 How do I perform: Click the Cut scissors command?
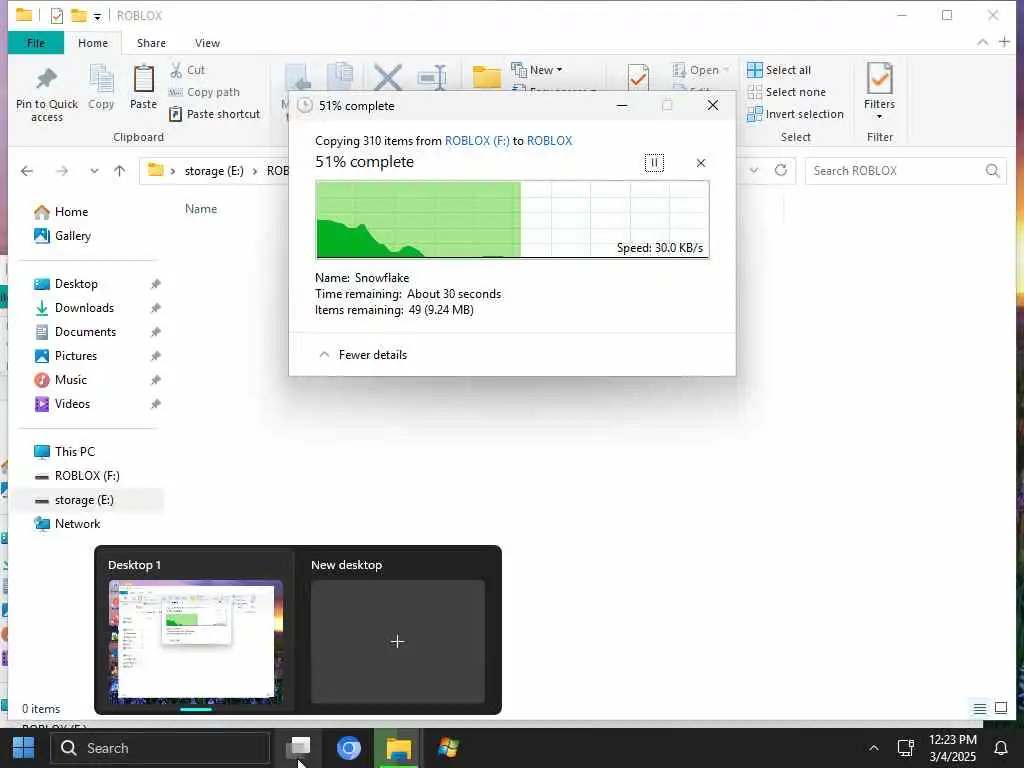pyautogui.click(x=187, y=70)
